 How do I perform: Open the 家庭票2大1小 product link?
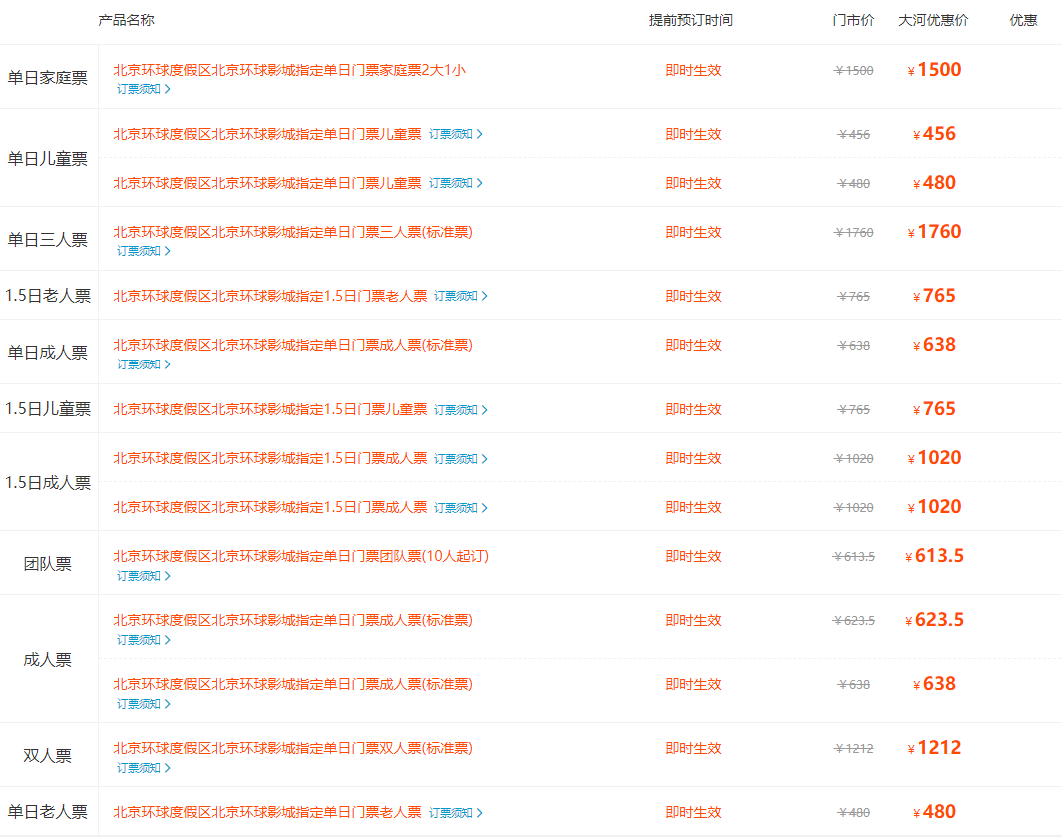[289, 70]
